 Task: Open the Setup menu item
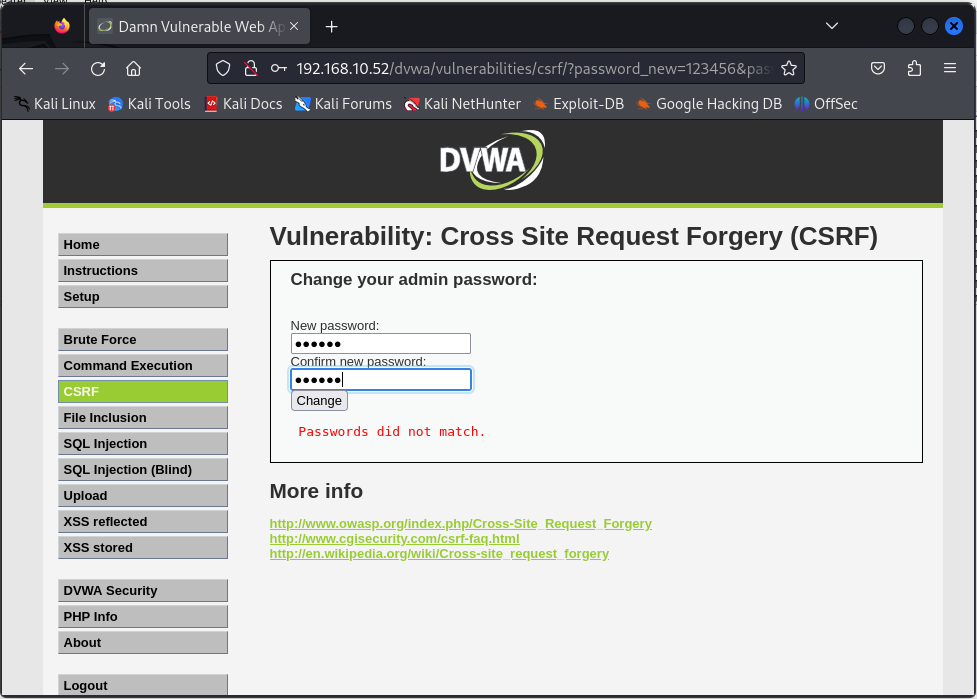pyautogui.click(x=143, y=297)
